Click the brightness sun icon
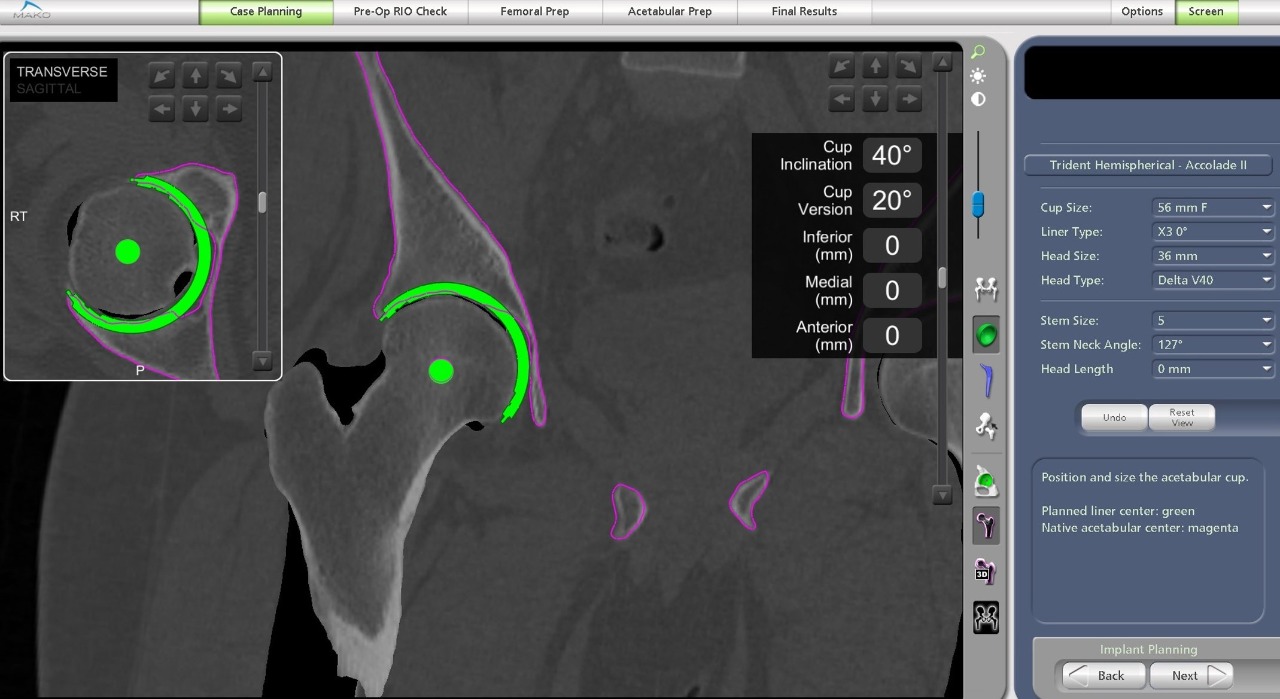1280x699 pixels. [978, 75]
